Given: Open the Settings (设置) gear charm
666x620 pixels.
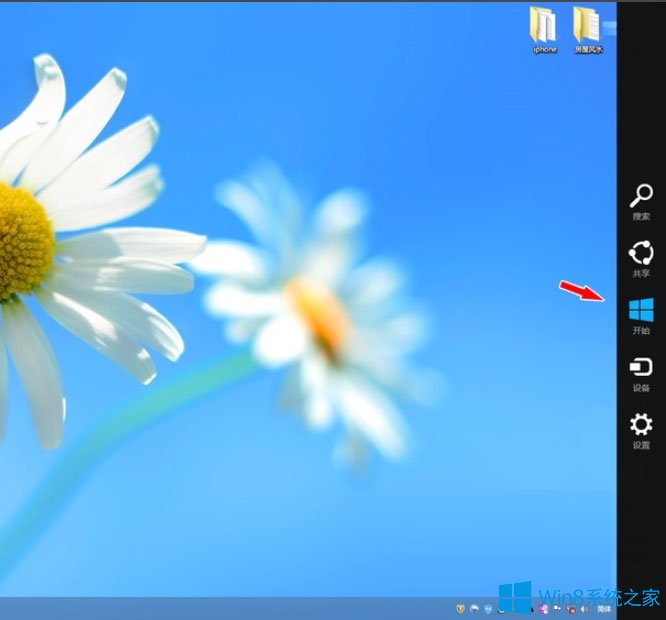Looking at the screenshot, I should [641, 428].
